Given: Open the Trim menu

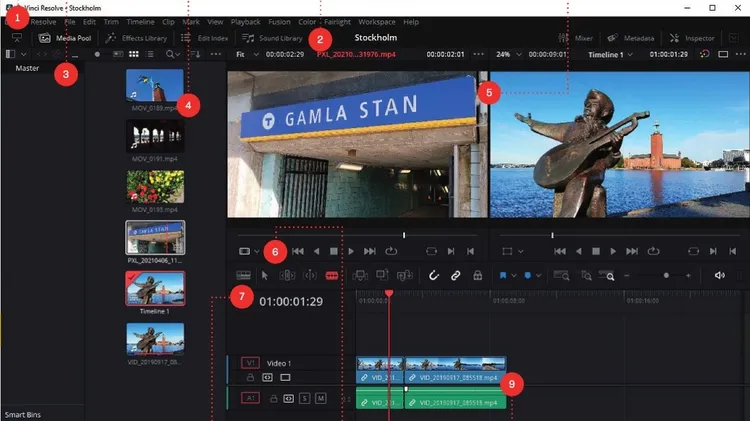Looking at the screenshot, I should (x=111, y=22).
